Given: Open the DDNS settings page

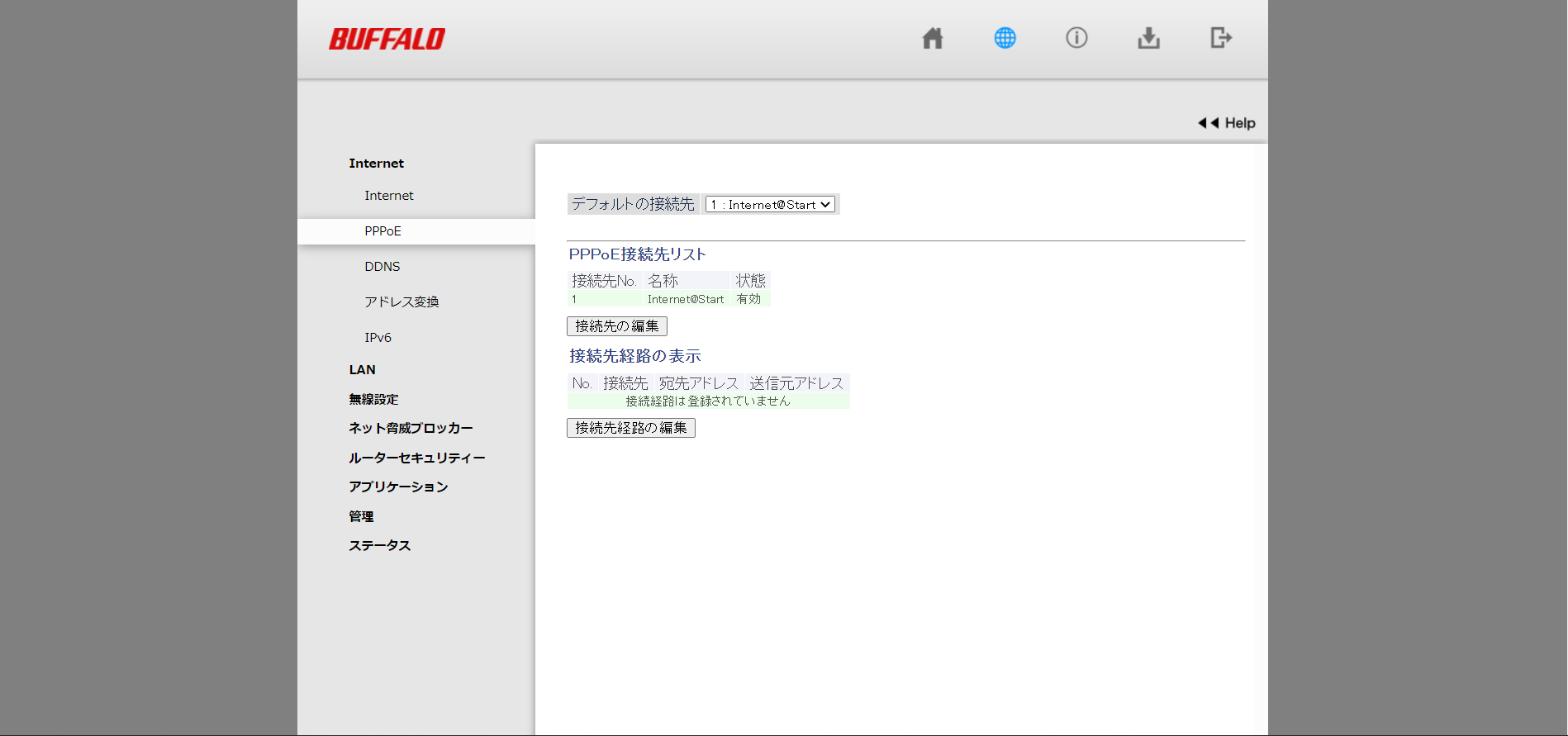Looking at the screenshot, I should point(382,267).
